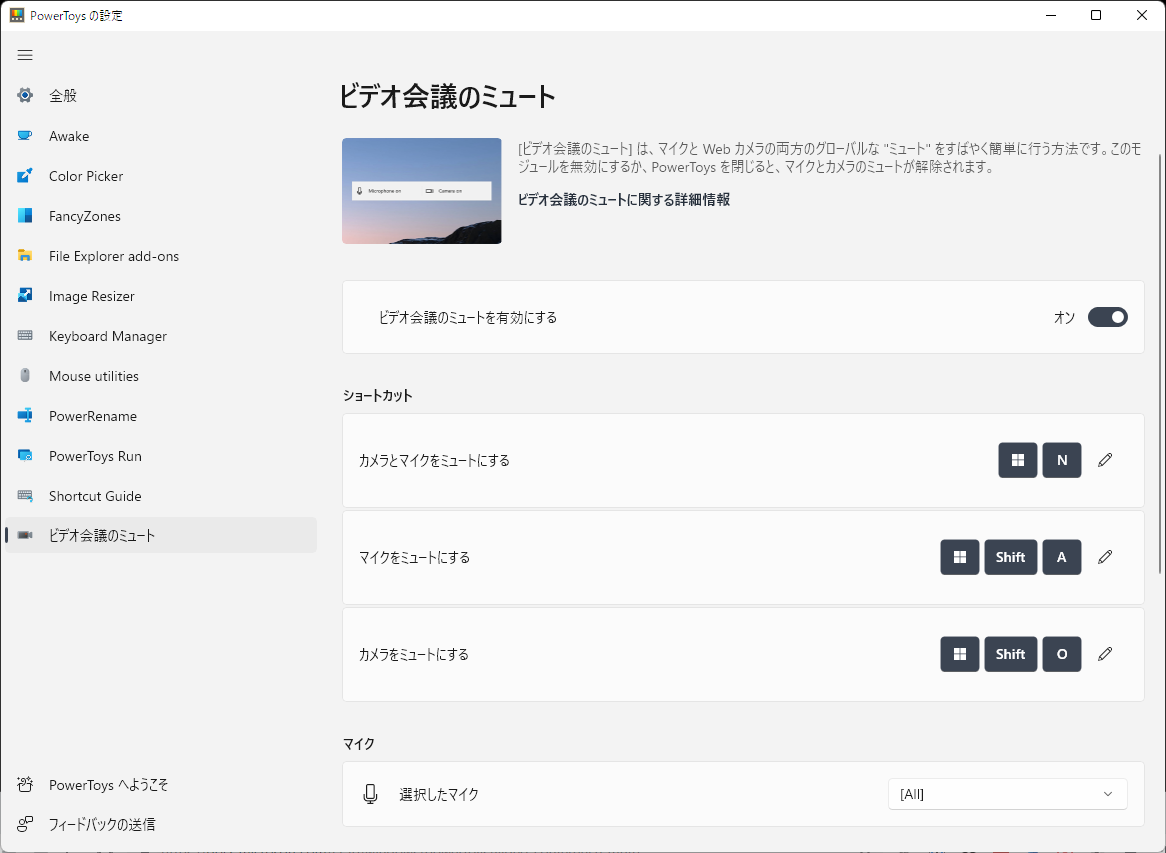The height and width of the screenshot is (853, 1166).
Task: Select PowerToys Run in the sidebar
Action: tap(161, 456)
